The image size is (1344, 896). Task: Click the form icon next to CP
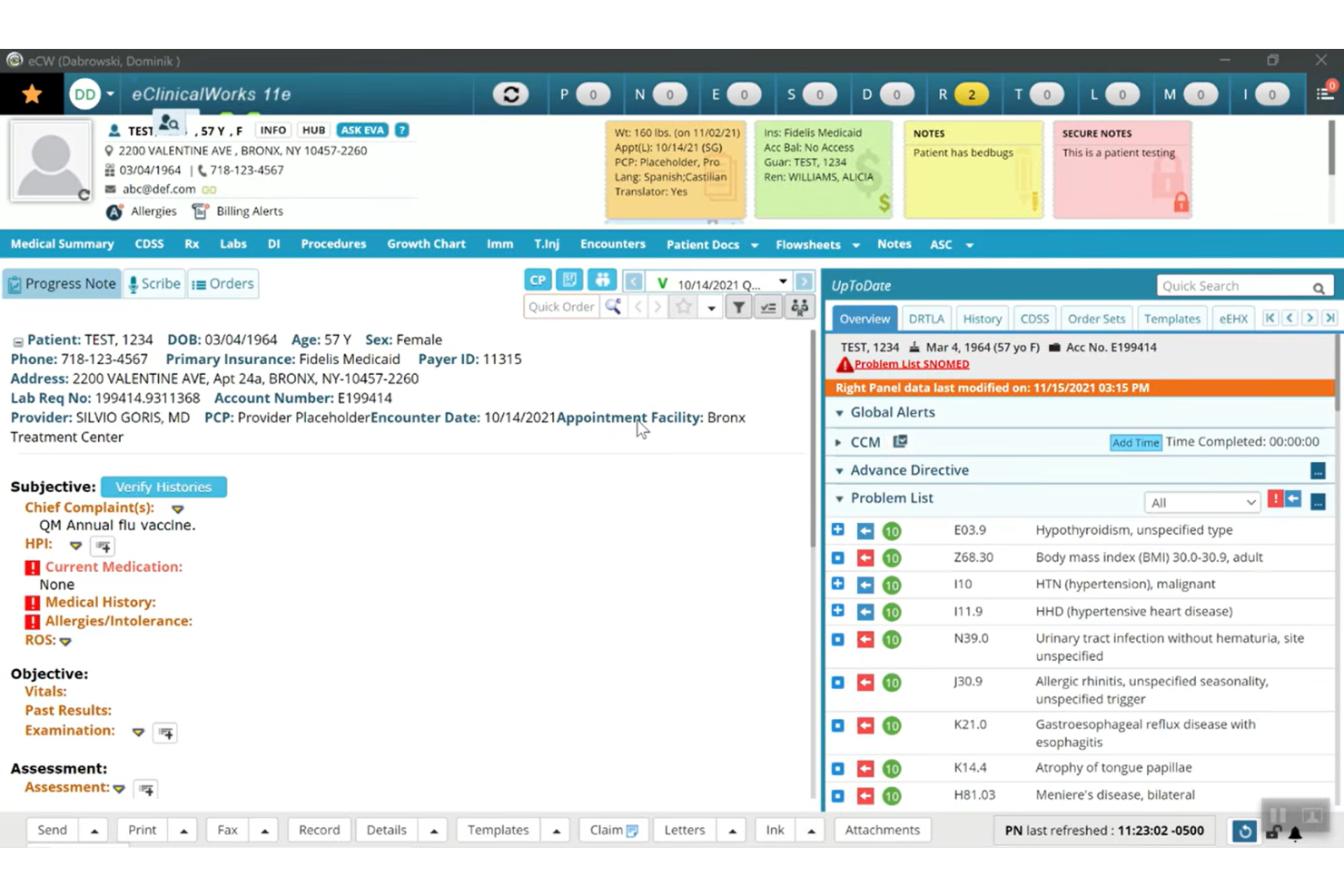pos(569,281)
